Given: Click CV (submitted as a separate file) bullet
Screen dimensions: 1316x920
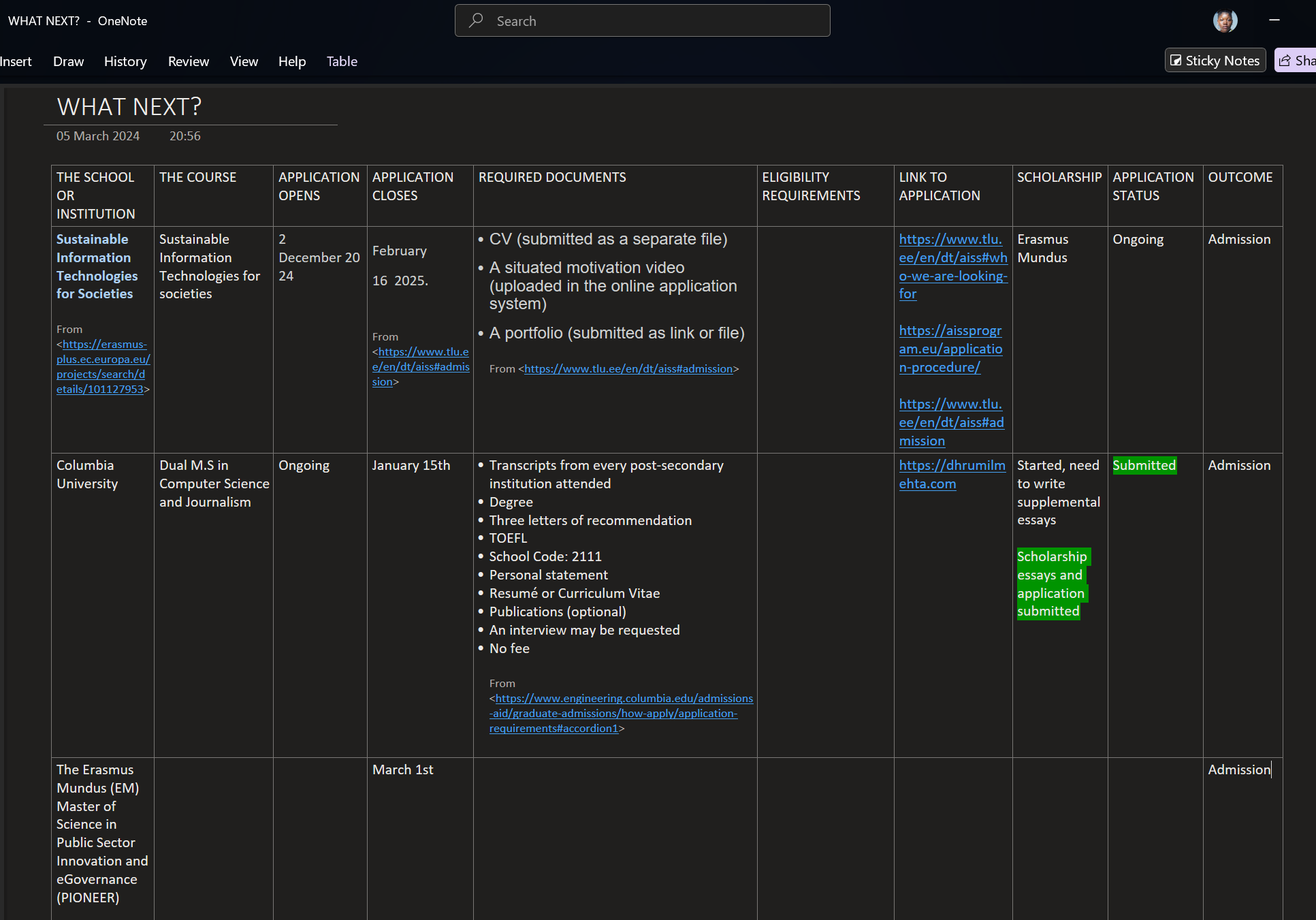Looking at the screenshot, I should (608, 240).
